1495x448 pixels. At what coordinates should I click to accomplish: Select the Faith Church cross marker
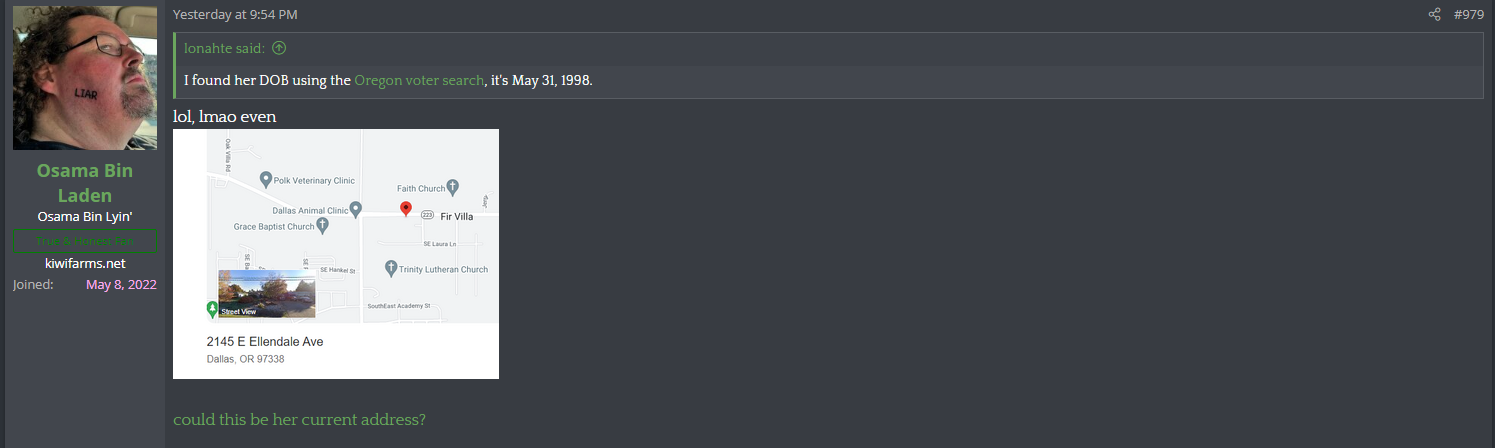[452, 187]
